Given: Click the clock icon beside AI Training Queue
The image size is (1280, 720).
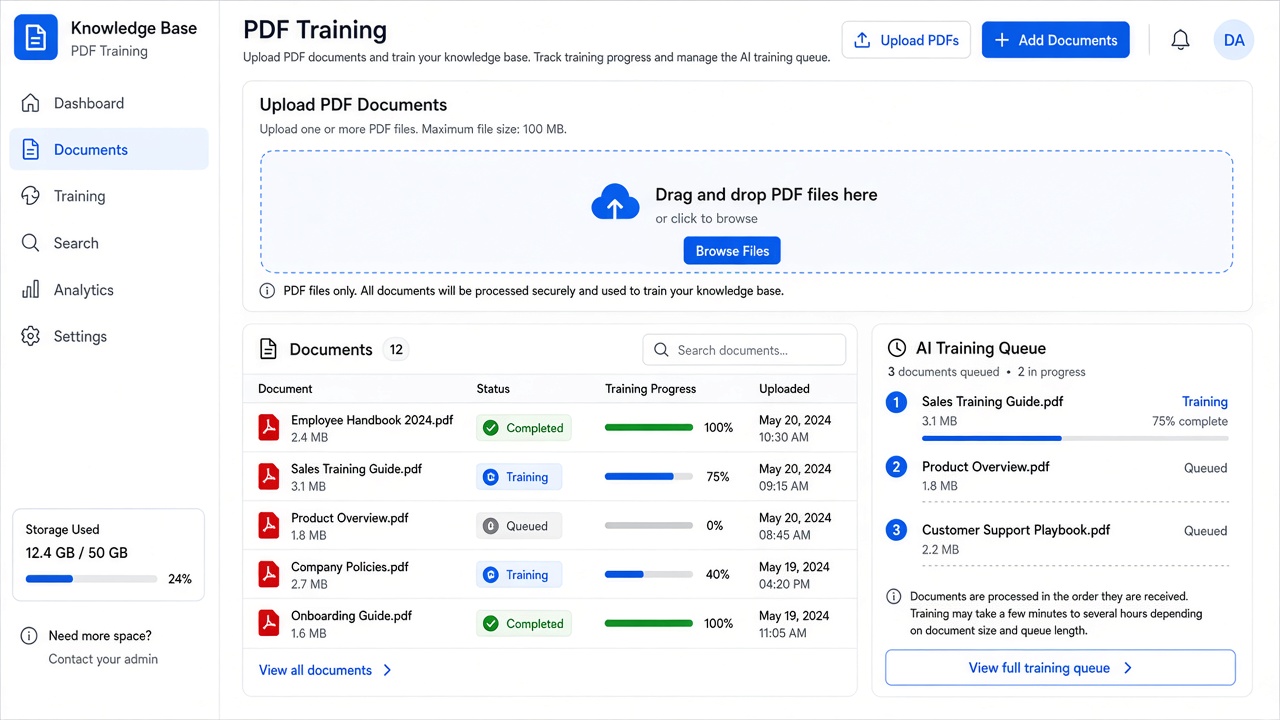Looking at the screenshot, I should point(897,348).
